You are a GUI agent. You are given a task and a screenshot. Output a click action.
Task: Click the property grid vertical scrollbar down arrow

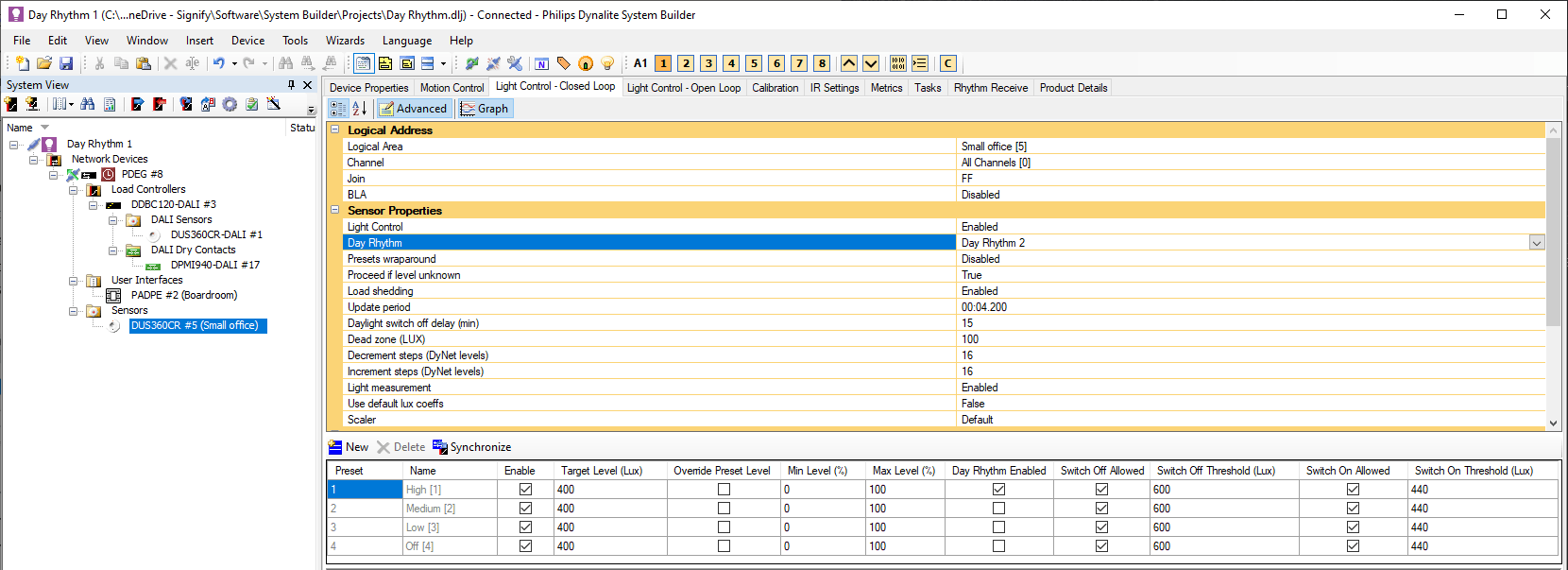coord(1553,423)
